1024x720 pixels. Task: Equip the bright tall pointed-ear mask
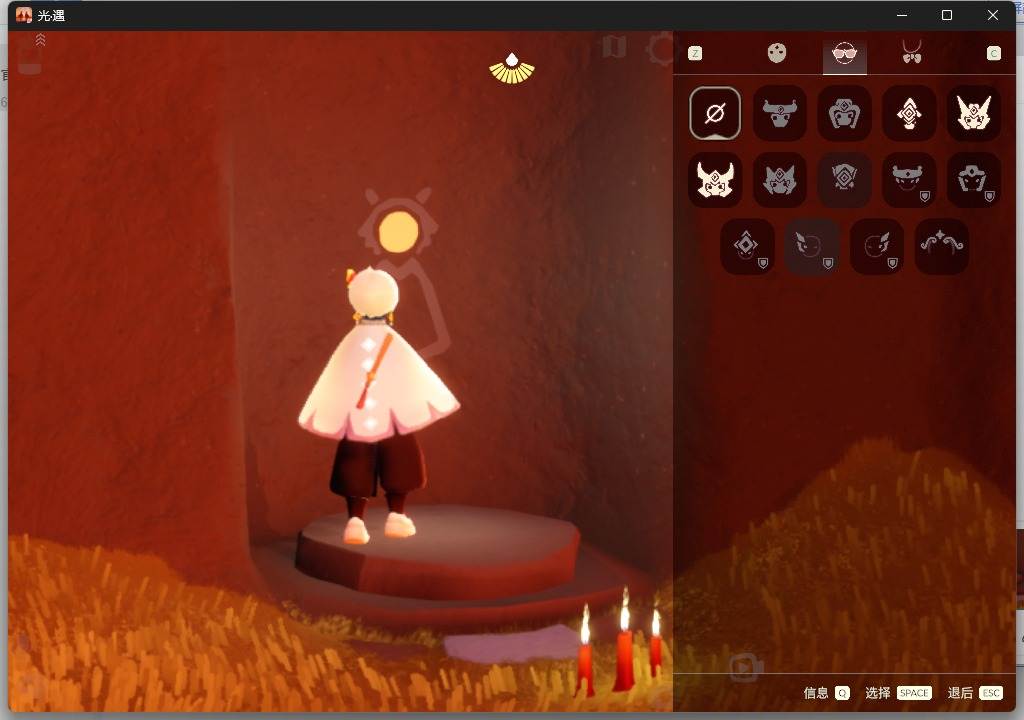974,113
